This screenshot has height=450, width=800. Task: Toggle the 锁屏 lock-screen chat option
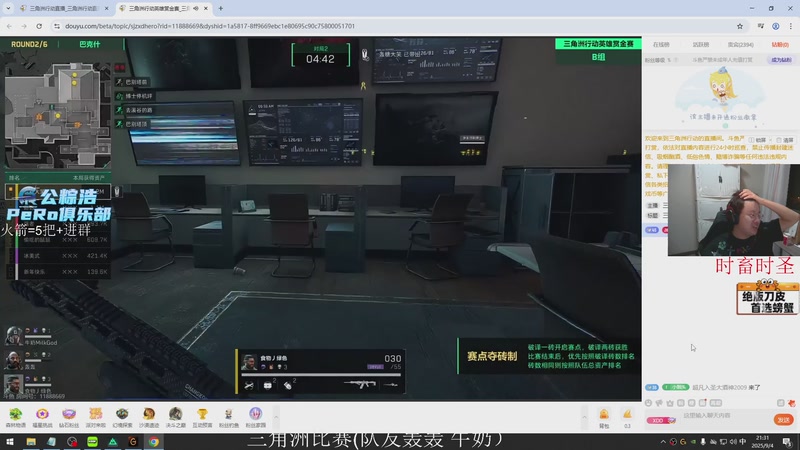click(x=757, y=140)
